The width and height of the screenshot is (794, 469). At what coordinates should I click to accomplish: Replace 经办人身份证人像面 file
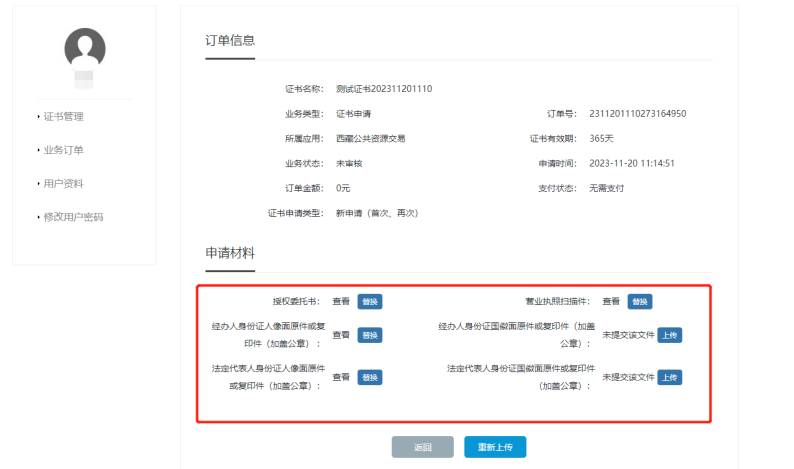(x=370, y=335)
